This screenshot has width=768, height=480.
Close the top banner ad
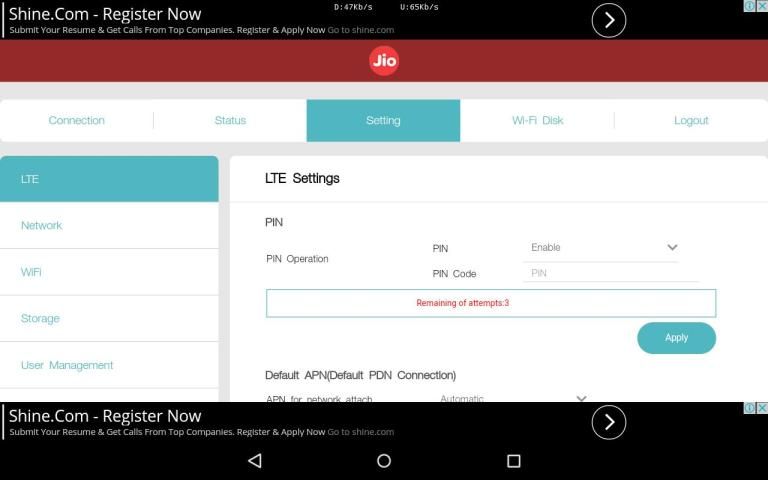pyautogui.click(x=761, y=6)
